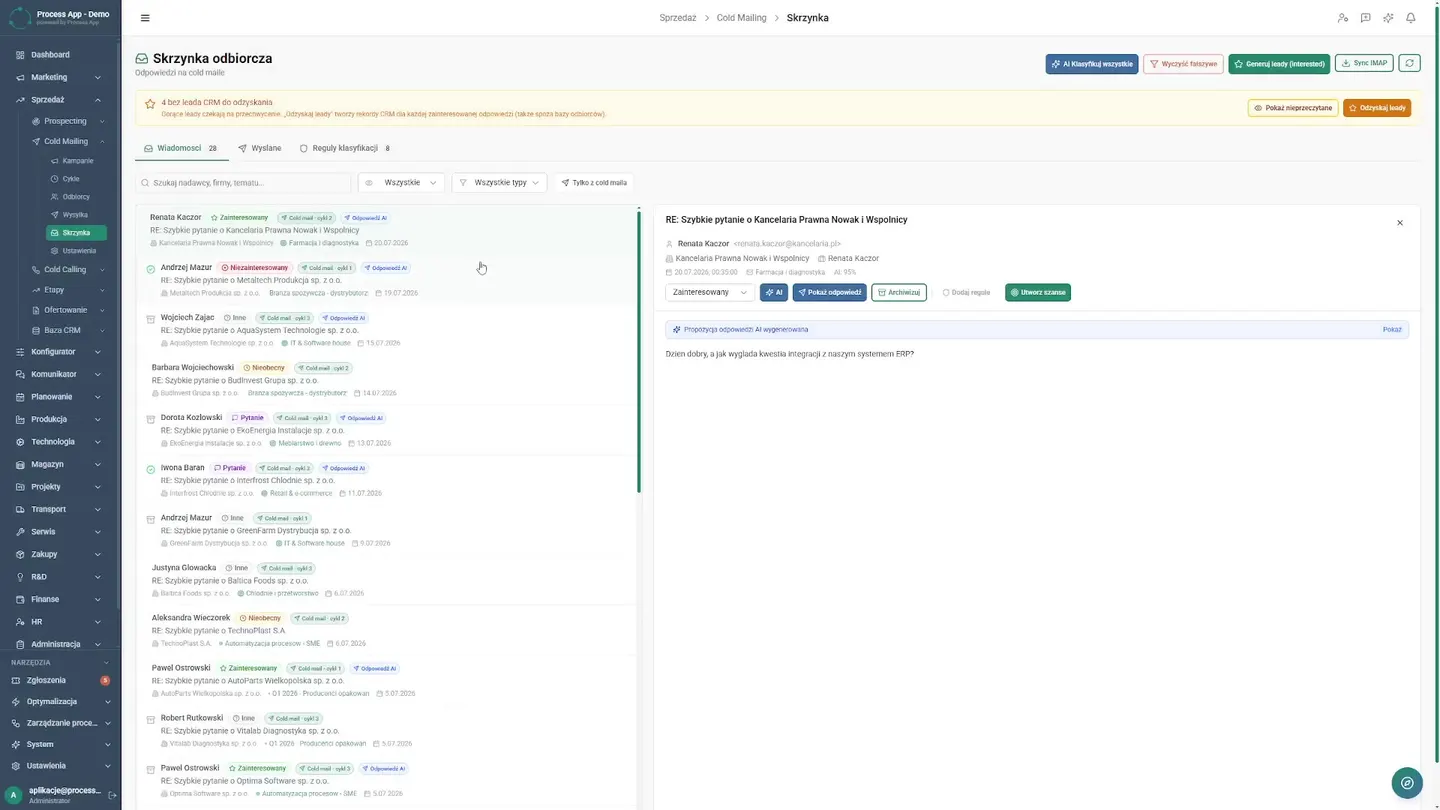The image size is (1440, 810).
Task: Open the user settings icon in header
Action: 1343,18
